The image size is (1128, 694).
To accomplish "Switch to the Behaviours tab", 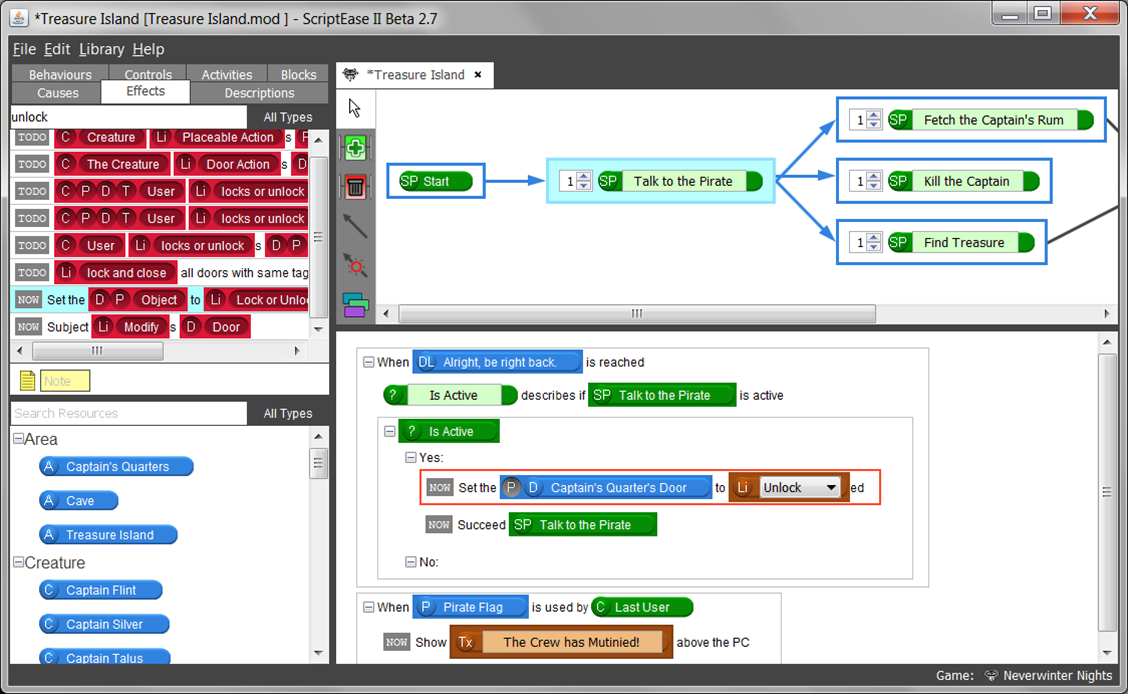I will pos(60,73).
